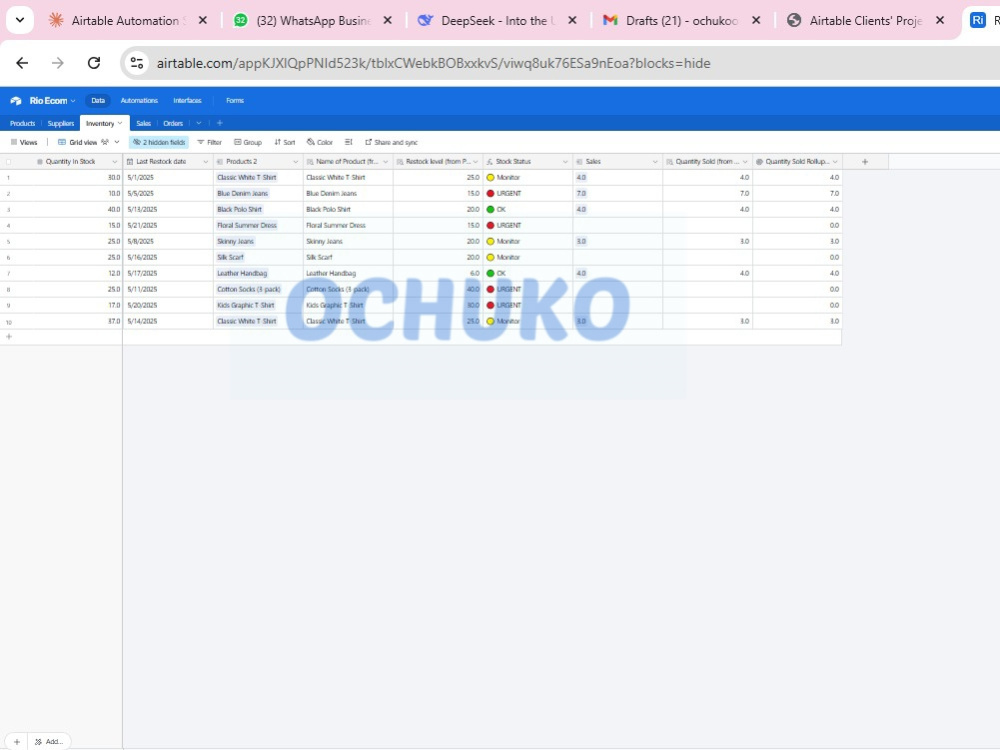Open the Inventory table tab dropdown

coord(120,123)
